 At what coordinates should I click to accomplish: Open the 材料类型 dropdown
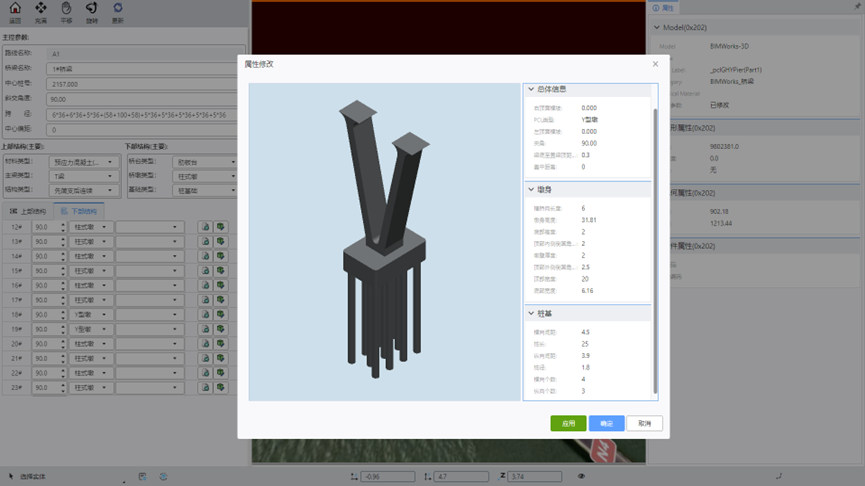[x=84, y=162]
